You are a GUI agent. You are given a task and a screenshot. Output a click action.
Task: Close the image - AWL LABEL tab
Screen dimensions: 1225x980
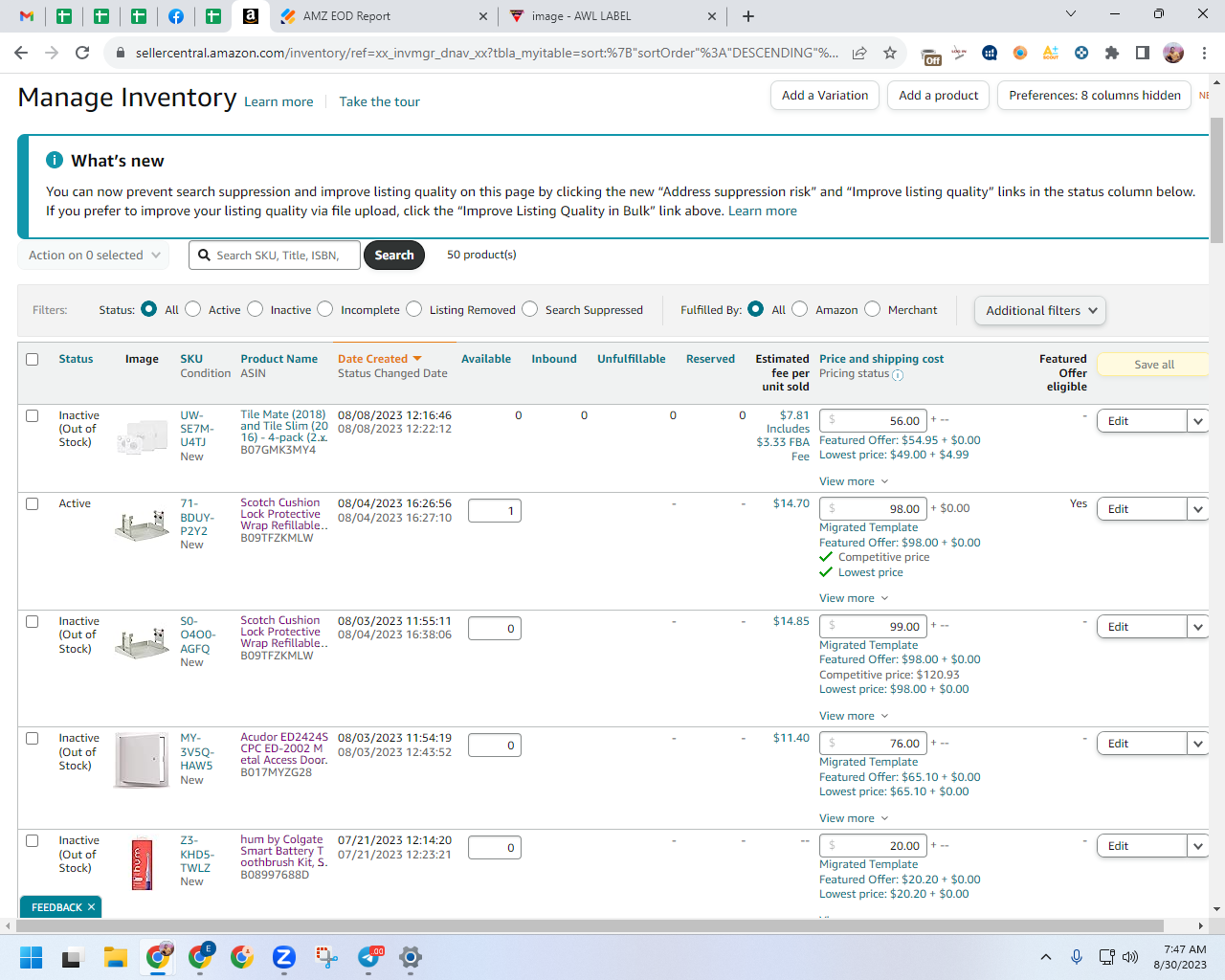tap(712, 16)
